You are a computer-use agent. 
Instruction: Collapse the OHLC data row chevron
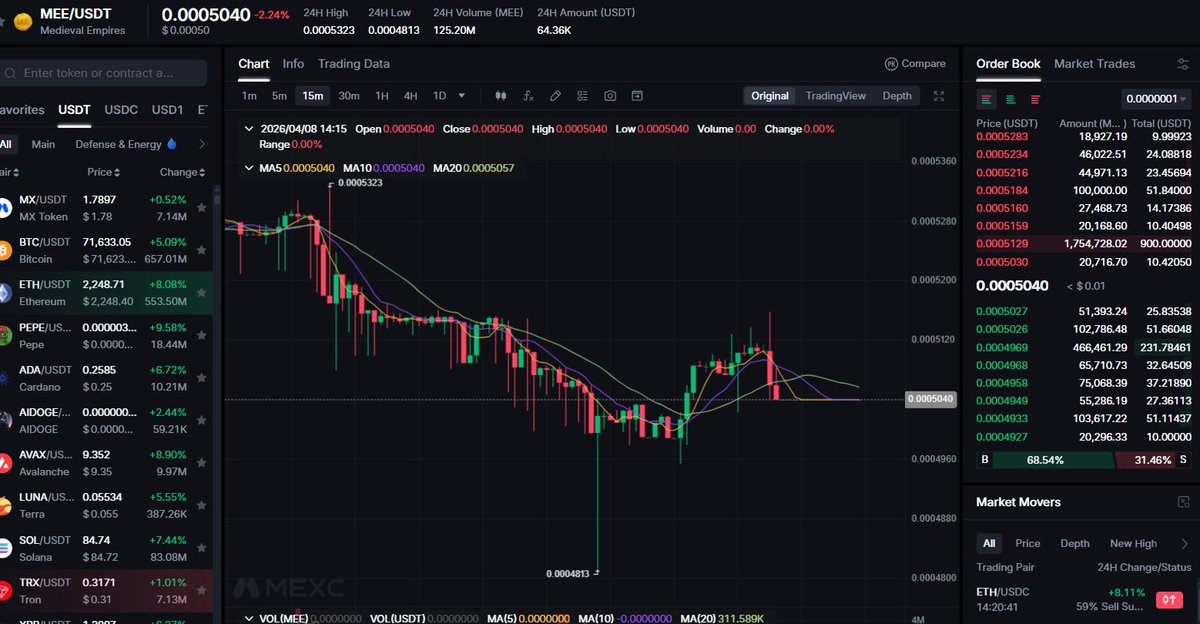coord(249,129)
